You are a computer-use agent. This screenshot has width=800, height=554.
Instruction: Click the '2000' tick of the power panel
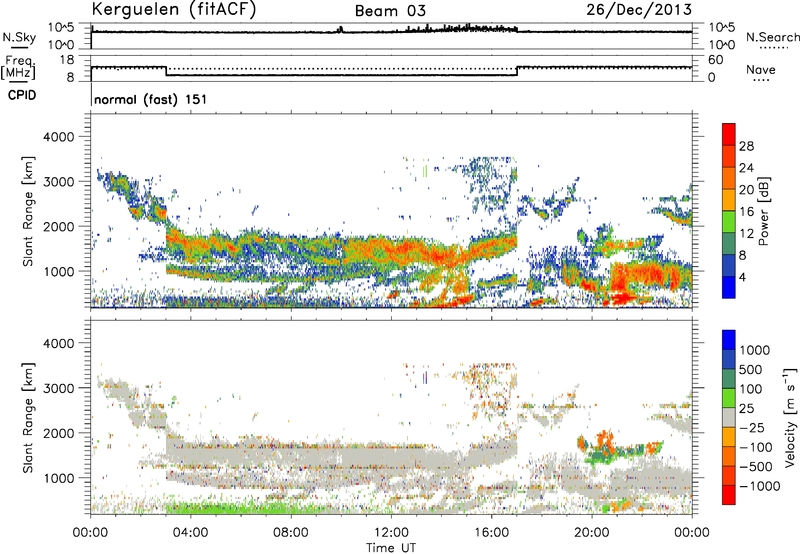[58, 226]
